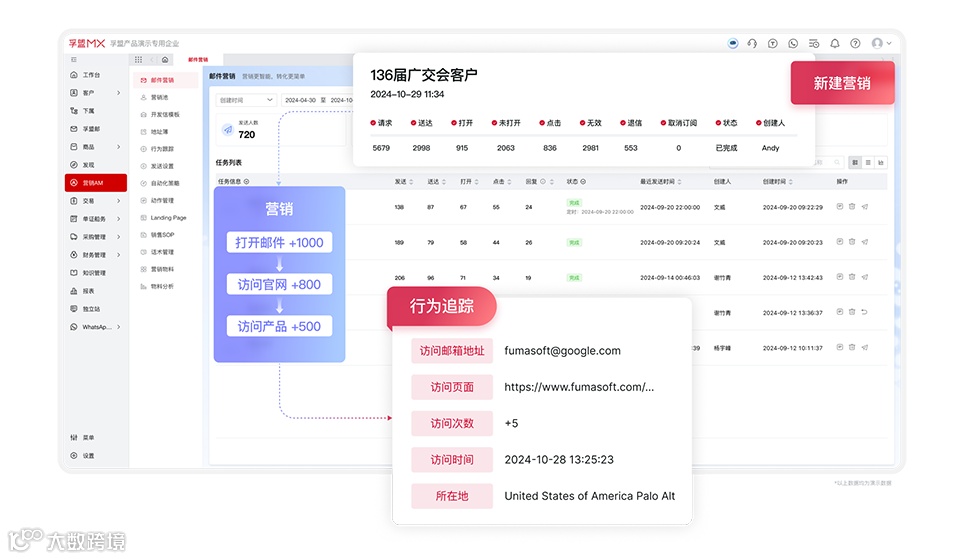Open the app grid icon in tab bar
The image size is (964, 559).
138,60
